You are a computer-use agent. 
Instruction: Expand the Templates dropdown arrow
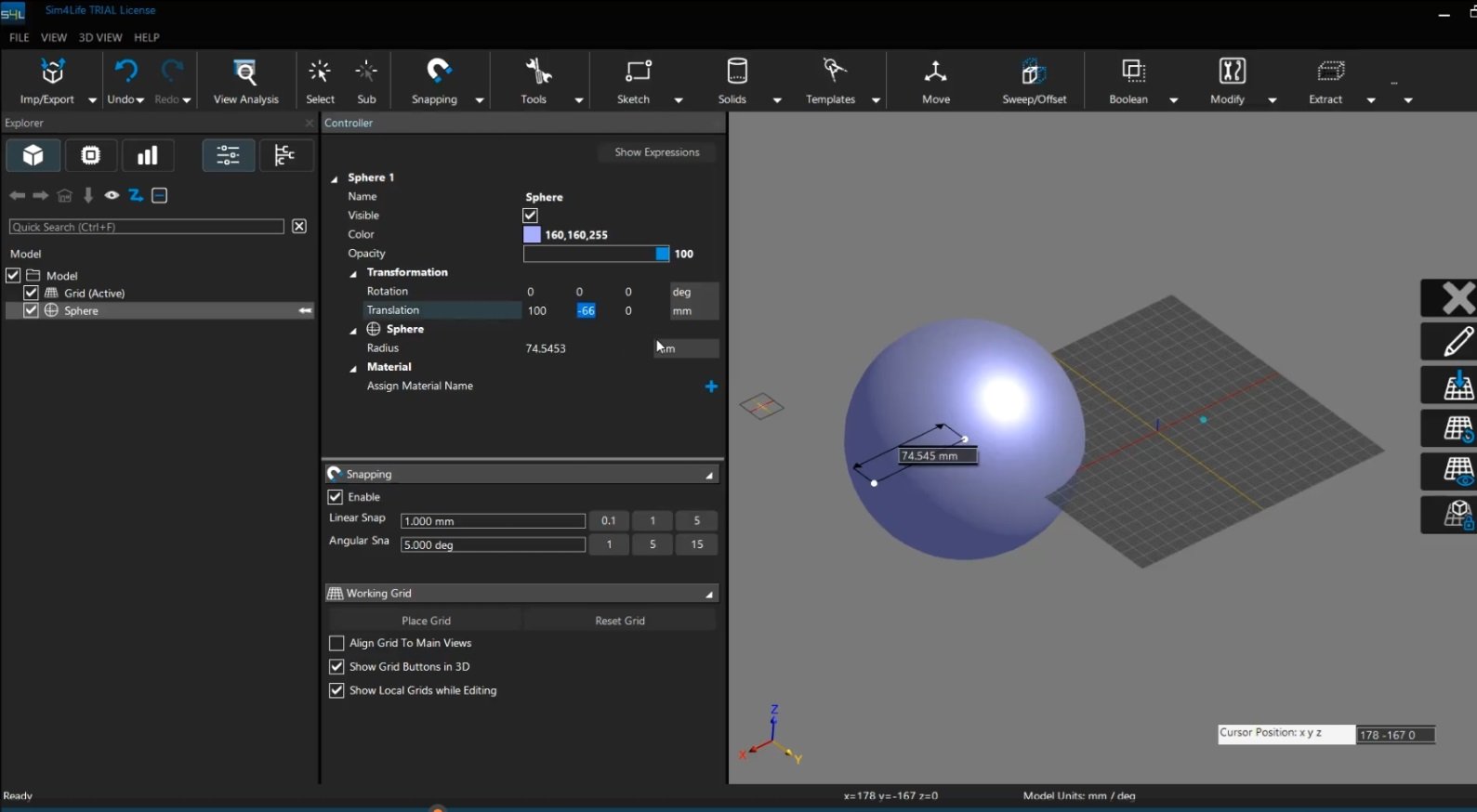[x=876, y=100]
